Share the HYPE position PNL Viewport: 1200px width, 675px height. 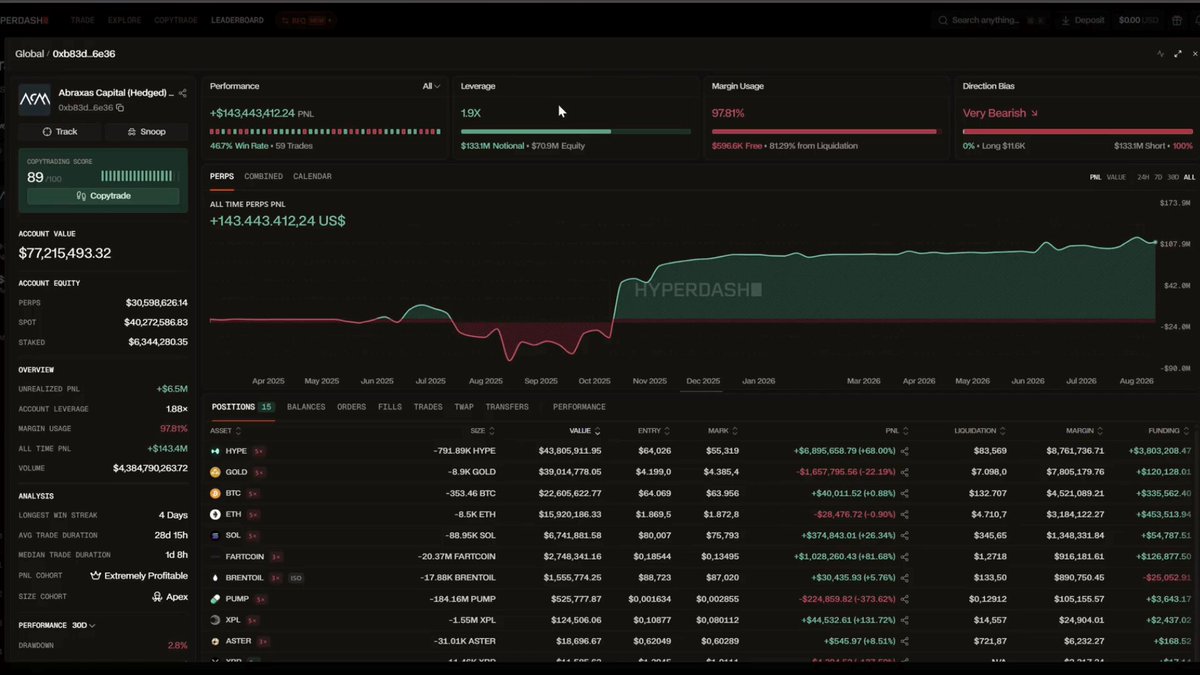coord(905,451)
